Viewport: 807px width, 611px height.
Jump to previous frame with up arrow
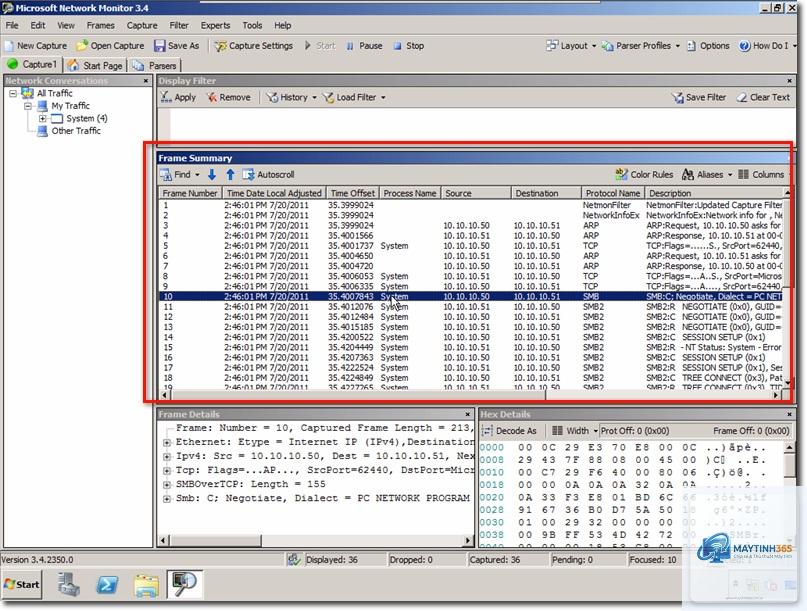230,175
